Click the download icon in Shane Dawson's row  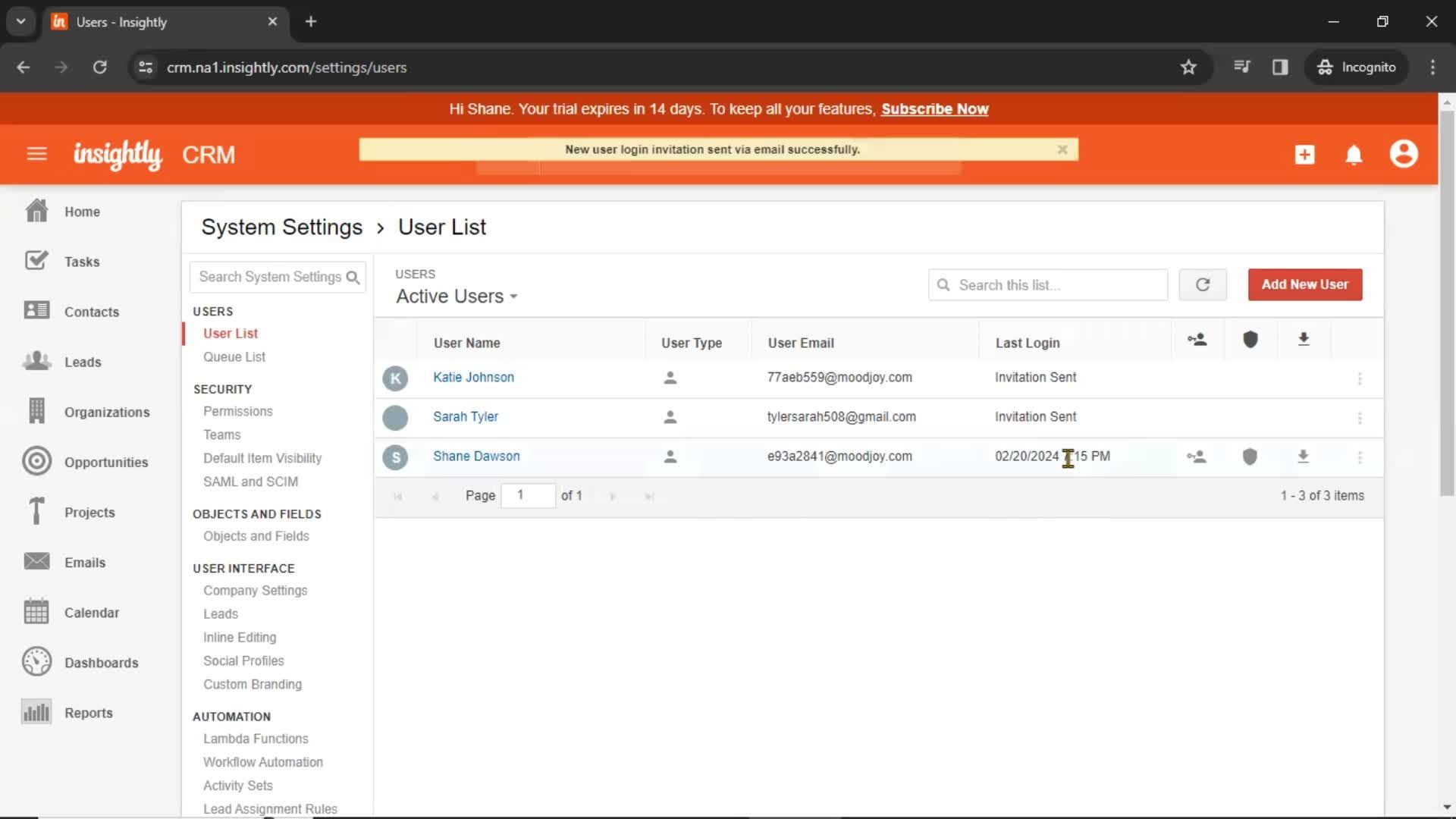1303,457
